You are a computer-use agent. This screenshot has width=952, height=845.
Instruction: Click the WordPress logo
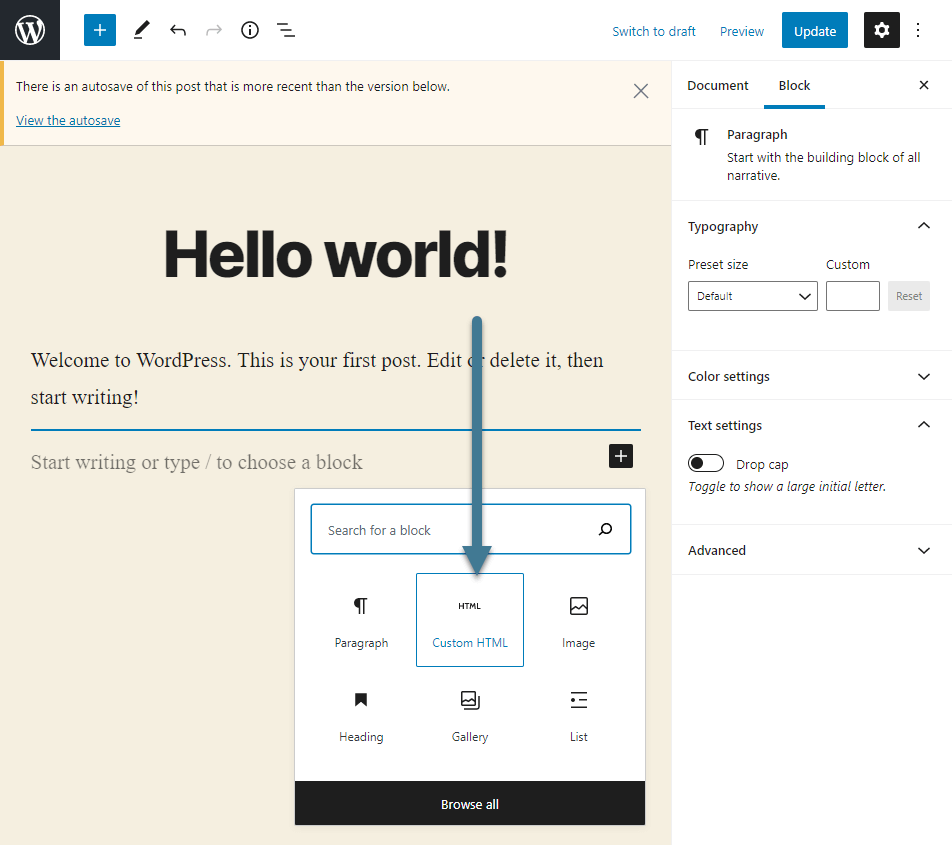click(x=29, y=30)
